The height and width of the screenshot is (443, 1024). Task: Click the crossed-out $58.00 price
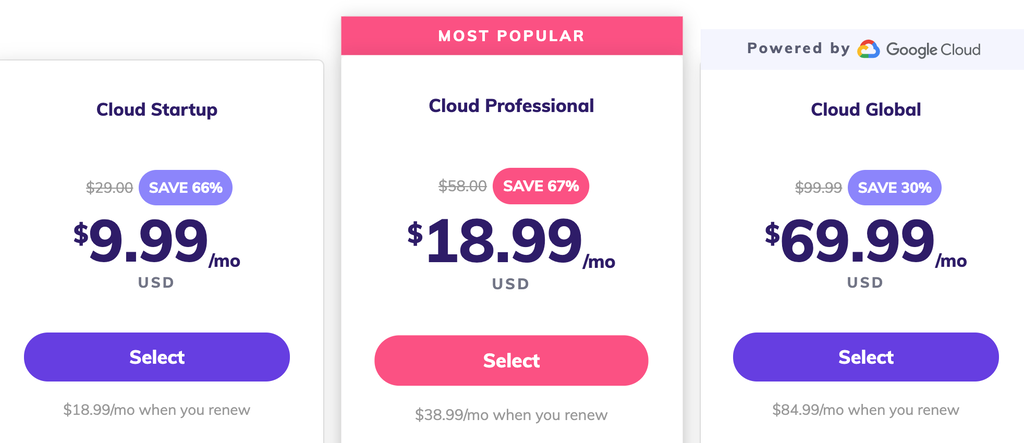click(463, 186)
